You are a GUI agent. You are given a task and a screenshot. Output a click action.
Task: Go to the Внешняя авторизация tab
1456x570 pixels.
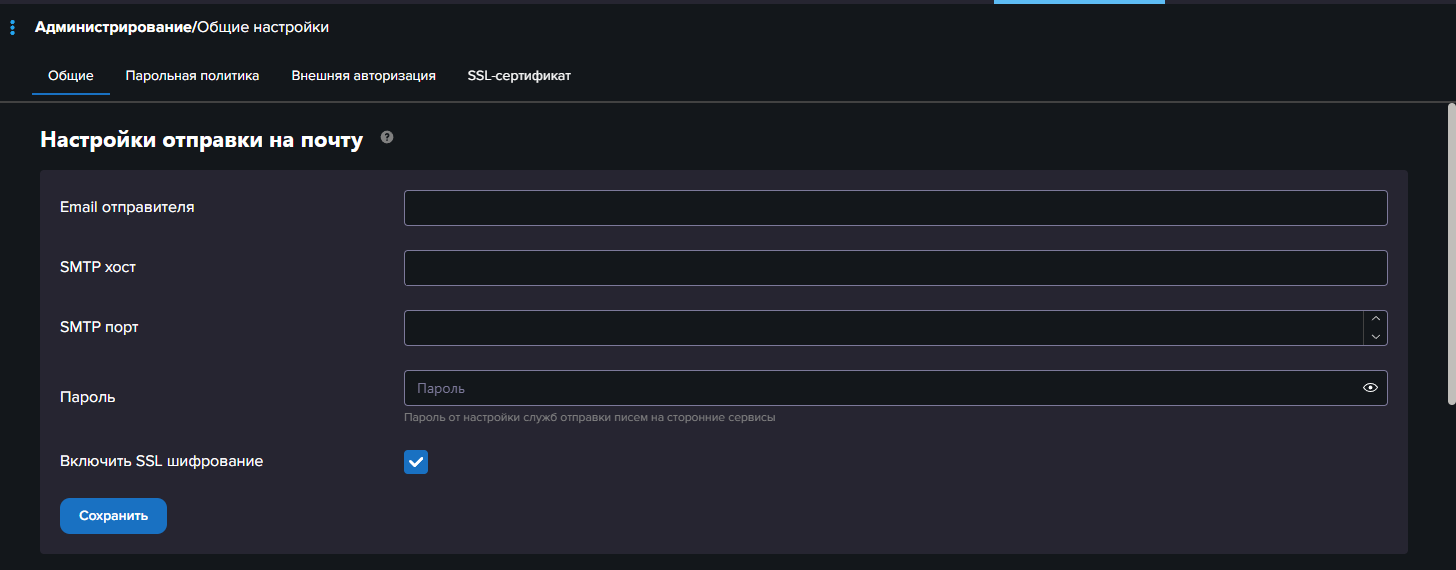[363, 76]
